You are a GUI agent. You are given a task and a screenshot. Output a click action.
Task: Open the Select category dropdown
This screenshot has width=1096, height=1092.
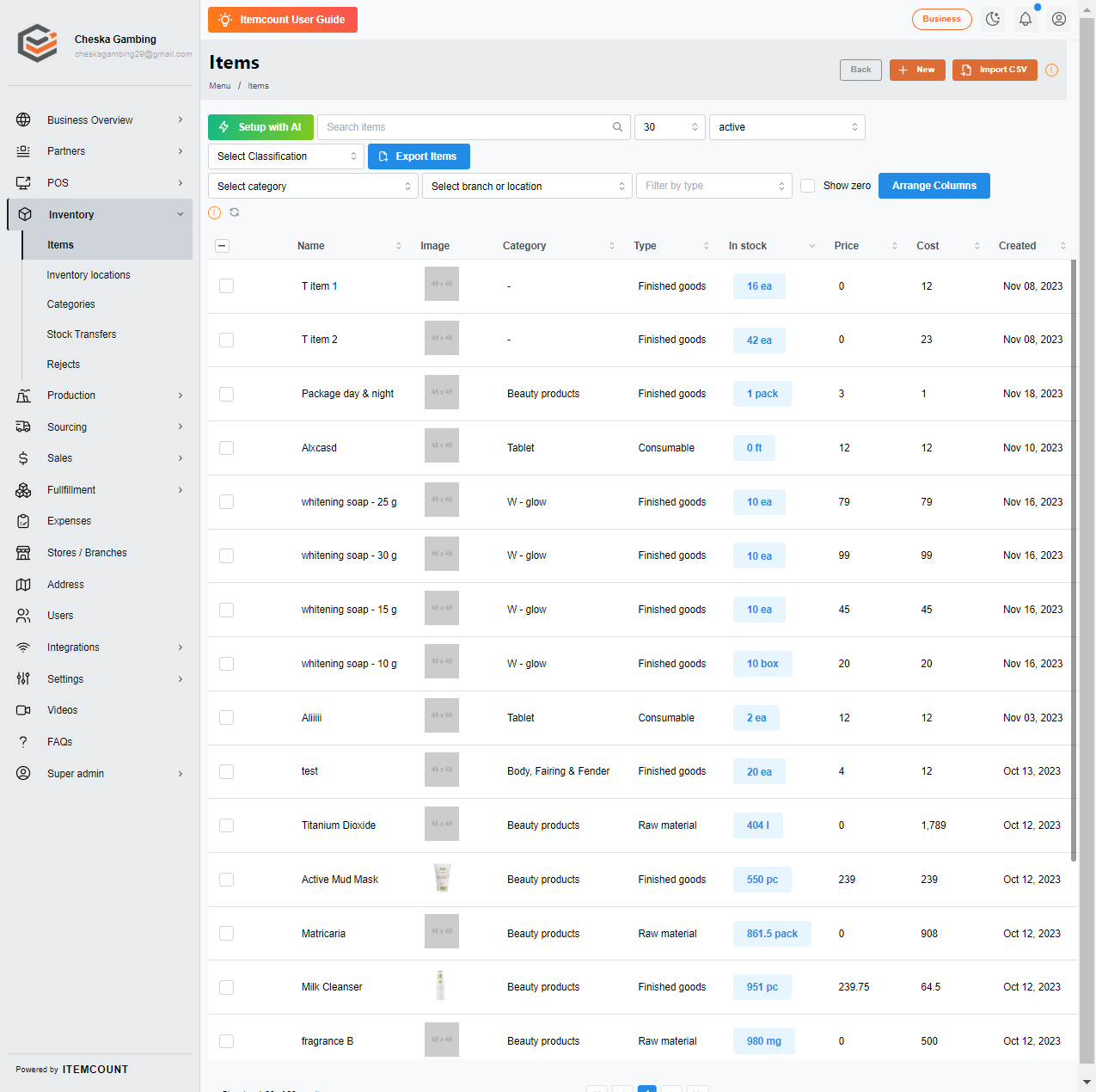(313, 186)
